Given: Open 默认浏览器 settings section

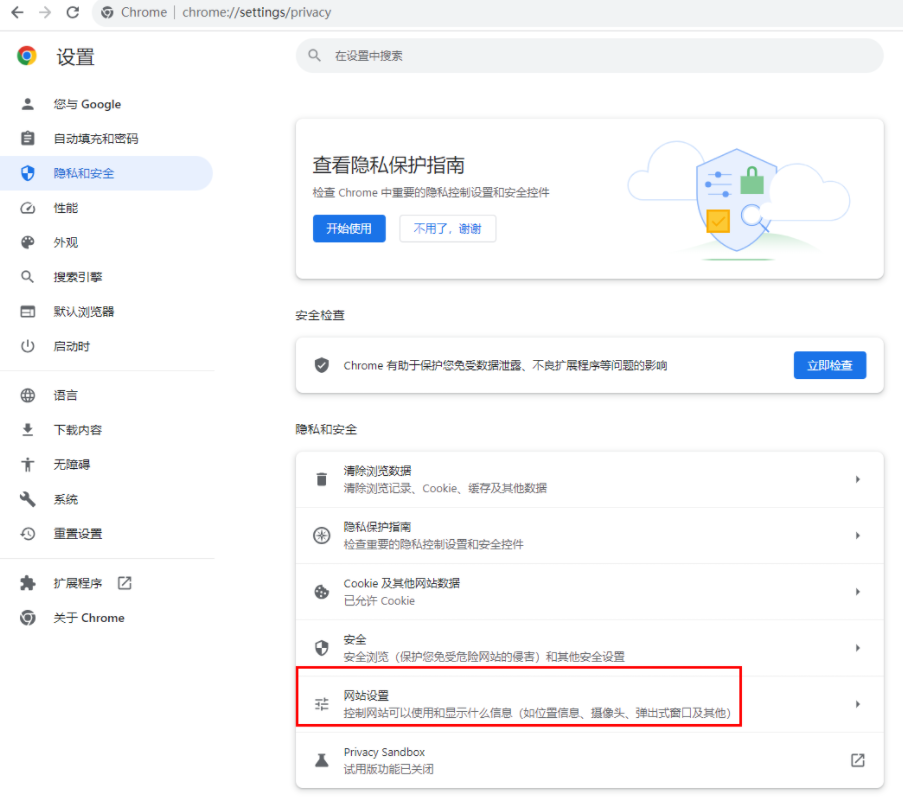Looking at the screenshot, I should click(107, 312).
